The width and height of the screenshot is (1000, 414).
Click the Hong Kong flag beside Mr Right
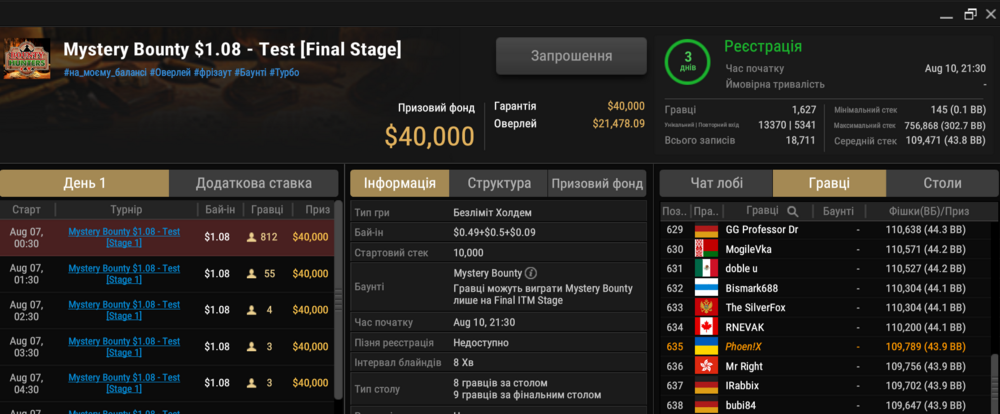pyautogui.click(x=706, y=366)
